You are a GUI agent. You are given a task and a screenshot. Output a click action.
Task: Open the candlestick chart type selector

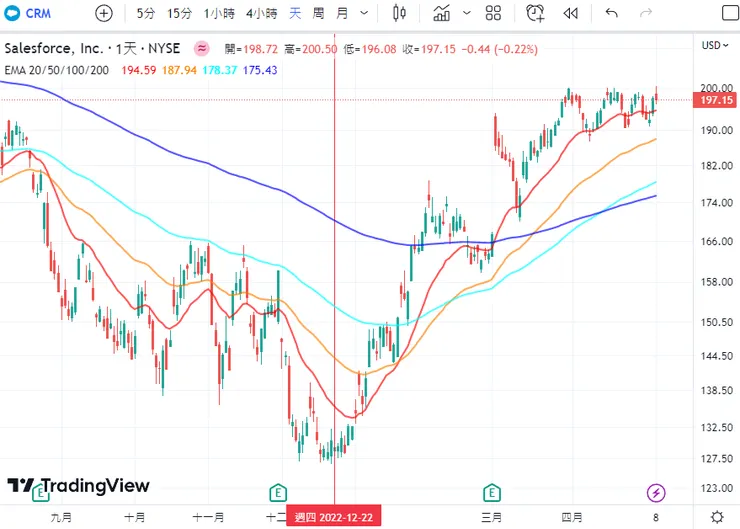tap(399, 13)
